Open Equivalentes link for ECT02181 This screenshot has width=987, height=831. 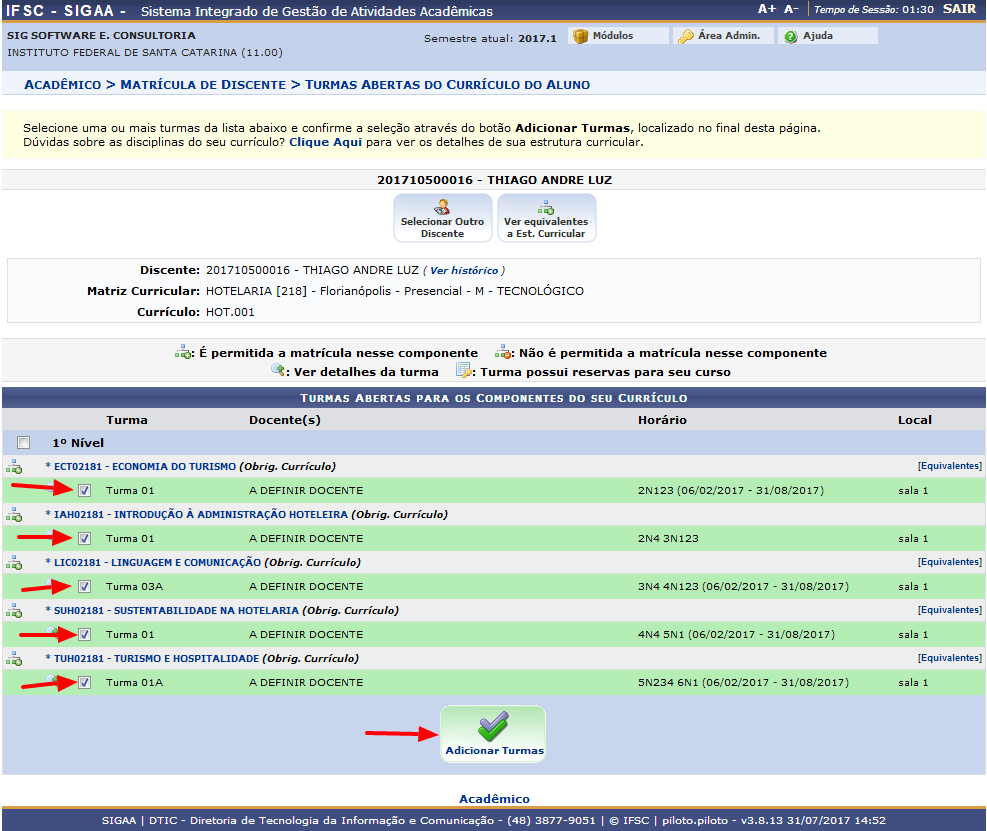click(x=949, y=466)
